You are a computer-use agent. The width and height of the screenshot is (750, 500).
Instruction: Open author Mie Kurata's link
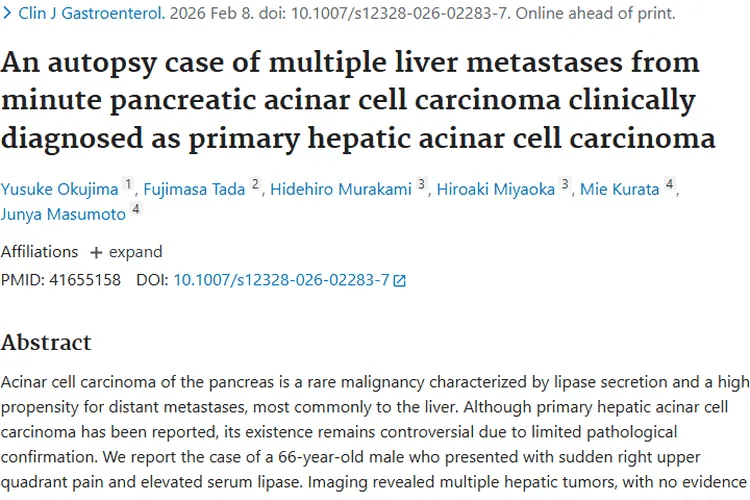point(620,187)
